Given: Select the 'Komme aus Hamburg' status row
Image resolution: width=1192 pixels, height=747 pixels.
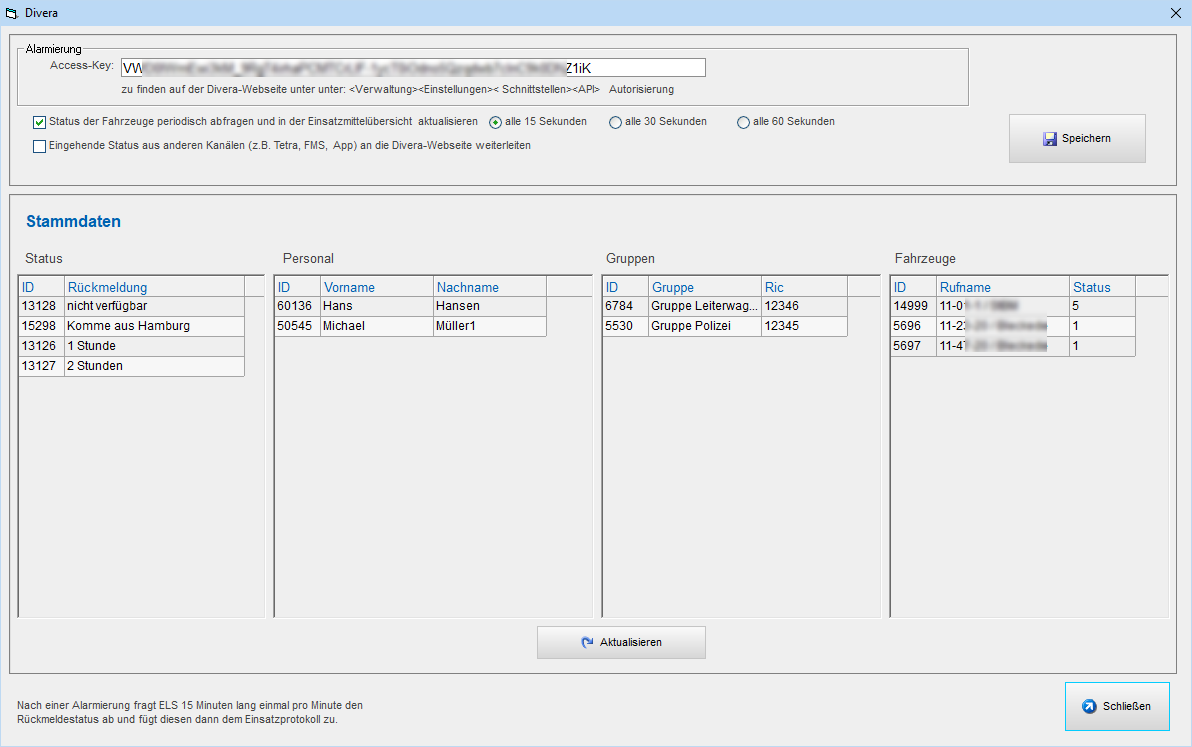Looking at the screenshot, I should [128, 326].
